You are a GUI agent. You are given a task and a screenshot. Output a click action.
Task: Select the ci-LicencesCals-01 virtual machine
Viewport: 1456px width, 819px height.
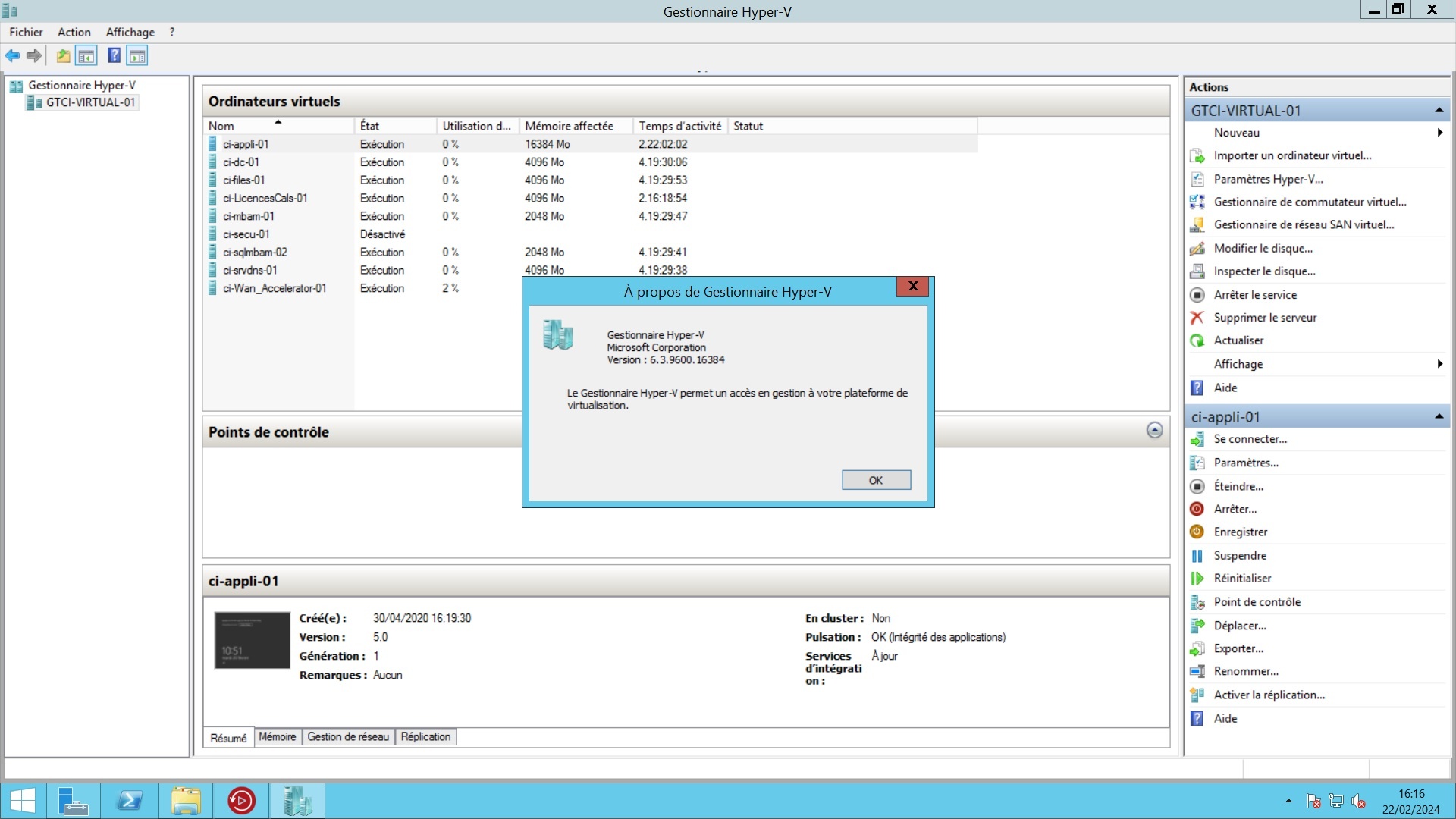tap(591, 199)
